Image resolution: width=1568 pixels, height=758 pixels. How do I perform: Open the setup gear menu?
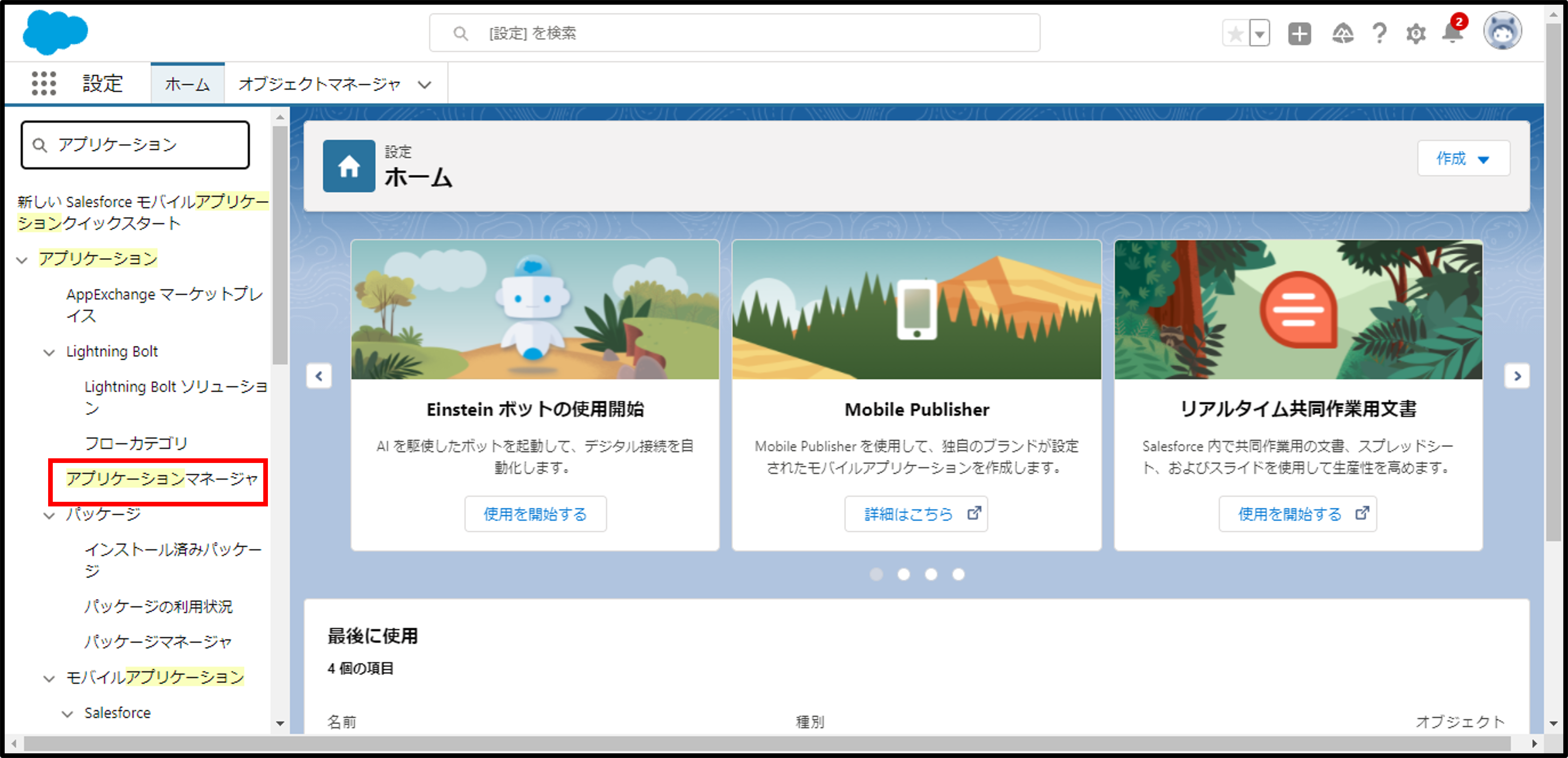coord(1416,34)
